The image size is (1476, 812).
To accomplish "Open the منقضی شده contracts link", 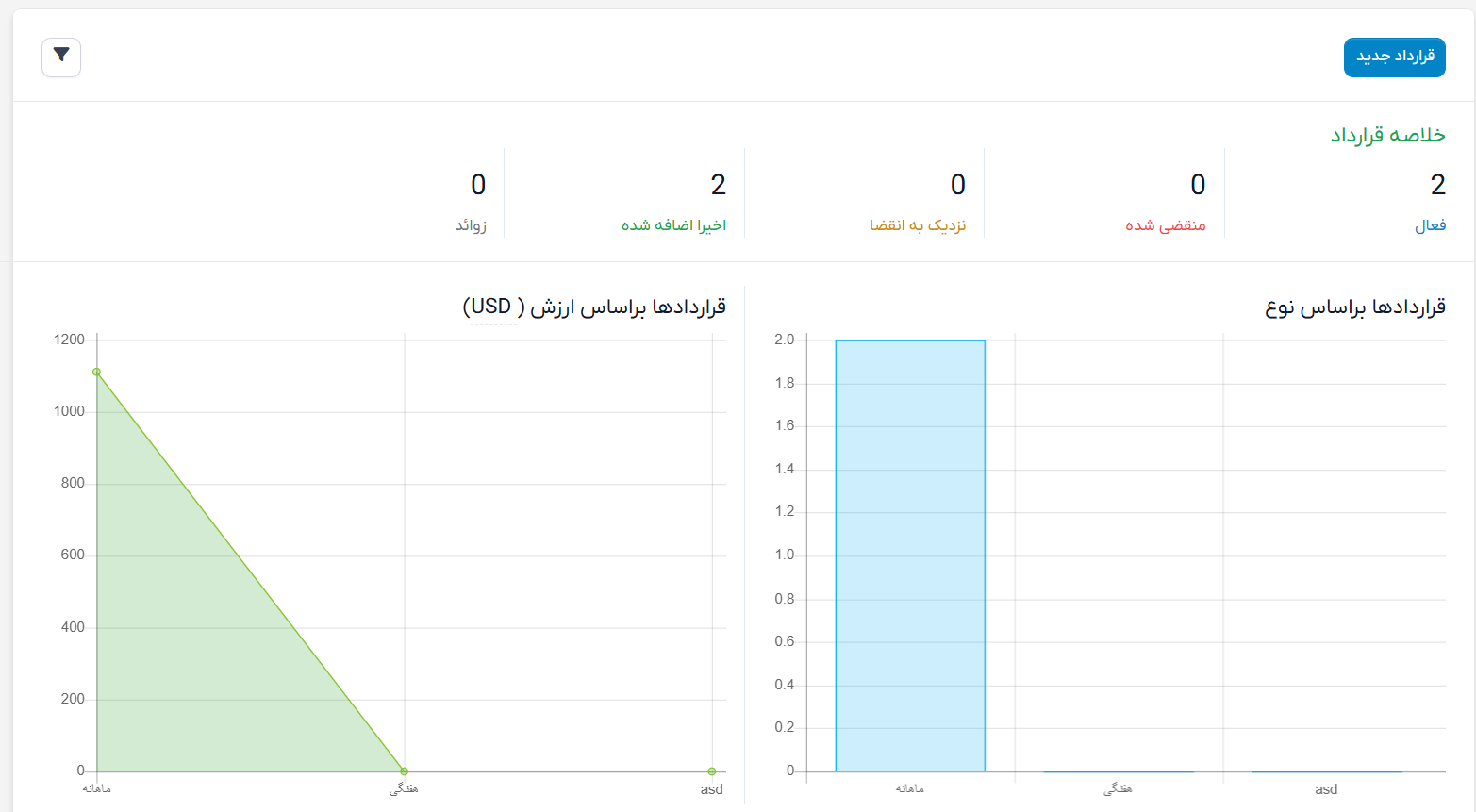I will point(1165,225).
